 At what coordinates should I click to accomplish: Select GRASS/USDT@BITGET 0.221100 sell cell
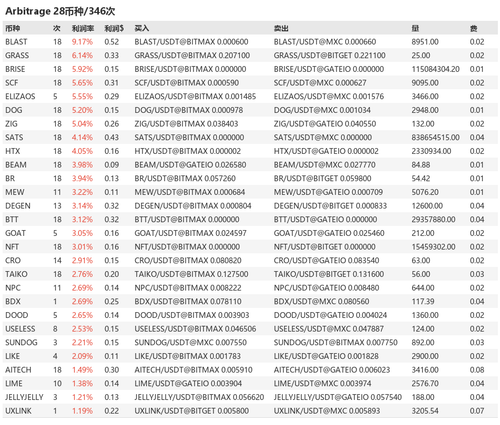(x=330, y=56)
